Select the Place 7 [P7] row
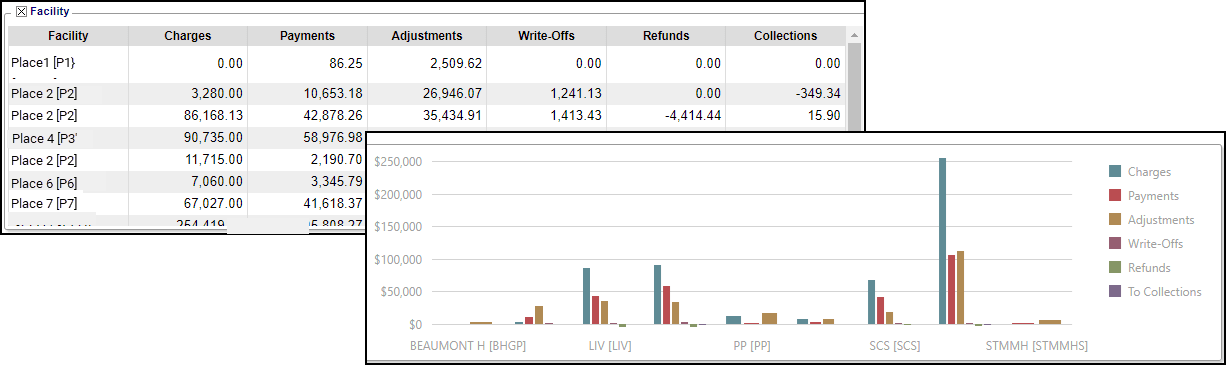The width and height of the screenshot is (1228, 368). (188, 203)
